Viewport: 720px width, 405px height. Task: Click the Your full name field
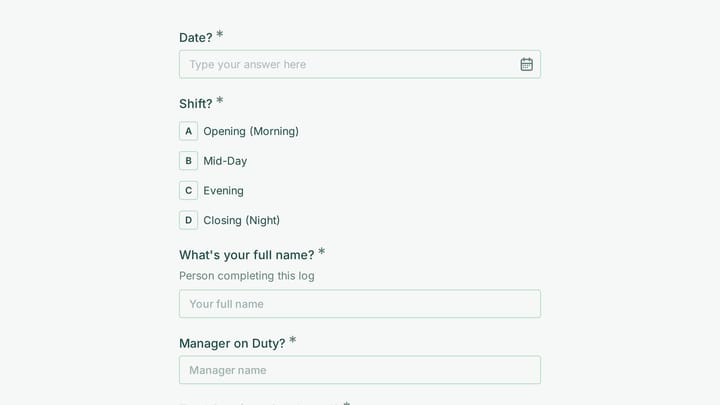point(360,304)
